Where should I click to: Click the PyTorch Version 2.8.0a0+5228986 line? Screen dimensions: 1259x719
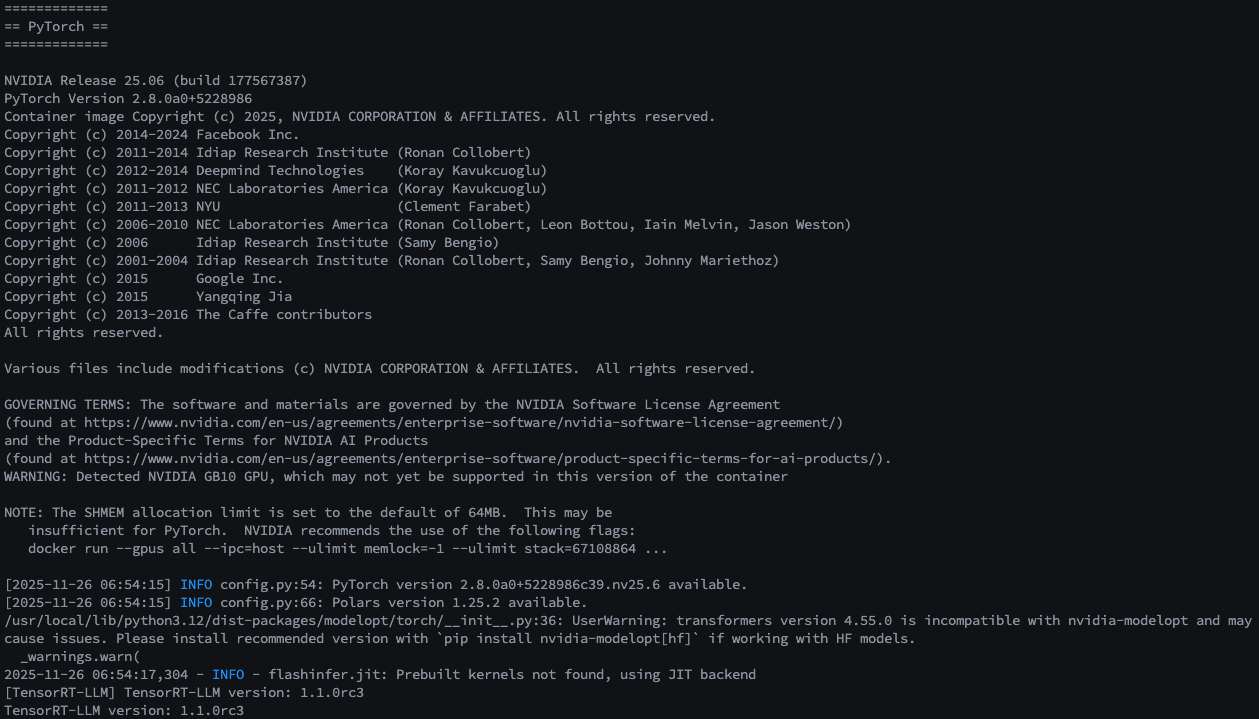point(128,98)
